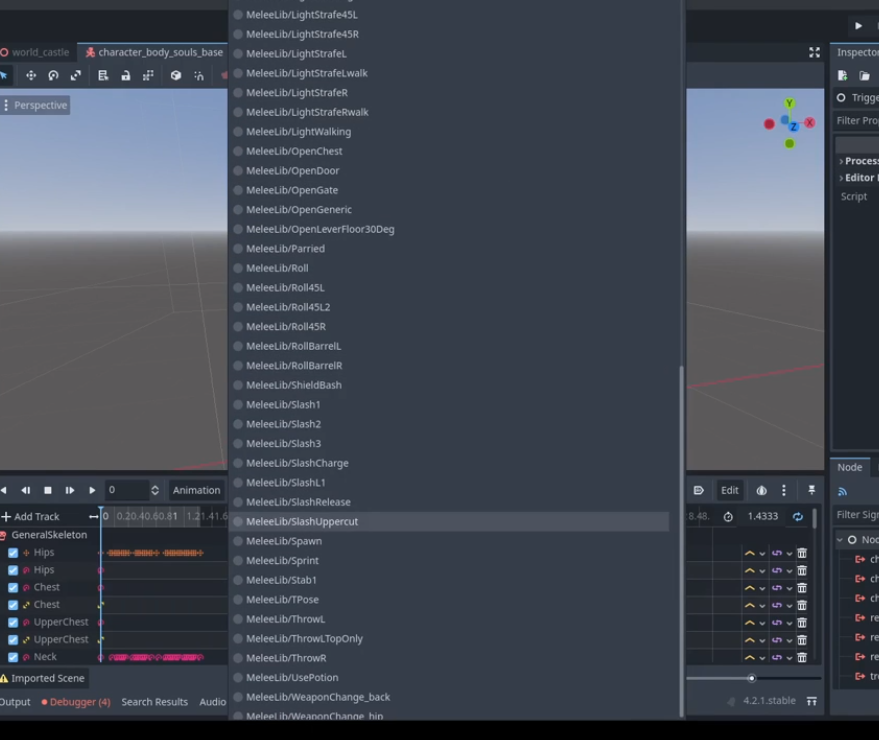Click the timeline zoom slider handle
The image size is (879, 740).
tap(752, 679)
